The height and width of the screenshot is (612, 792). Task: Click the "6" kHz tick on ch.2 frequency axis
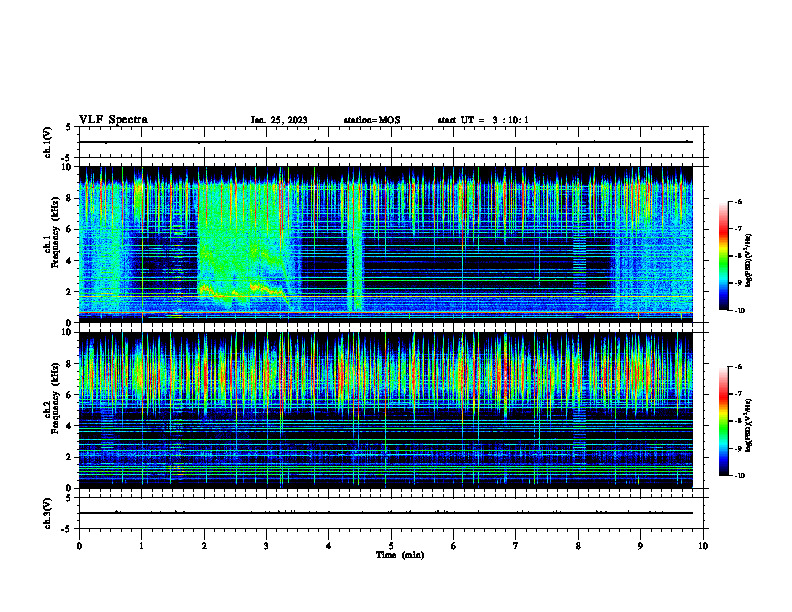click(x=69, y=395)
